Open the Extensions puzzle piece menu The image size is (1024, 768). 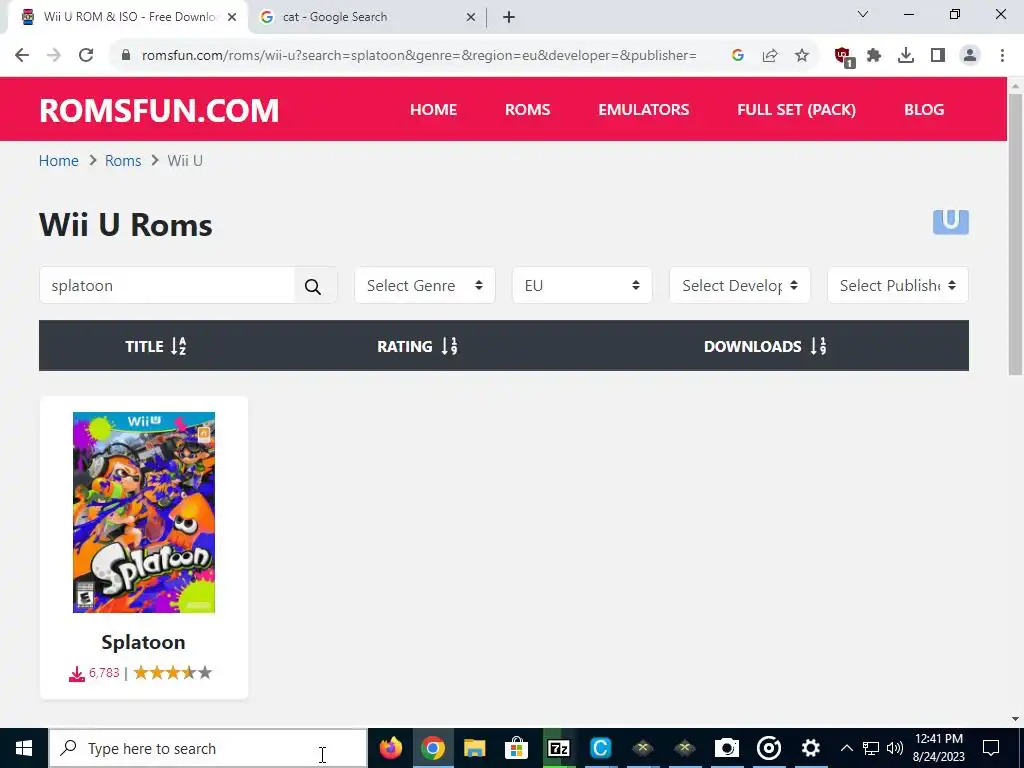pyautogui.click(x=874, y=56)
